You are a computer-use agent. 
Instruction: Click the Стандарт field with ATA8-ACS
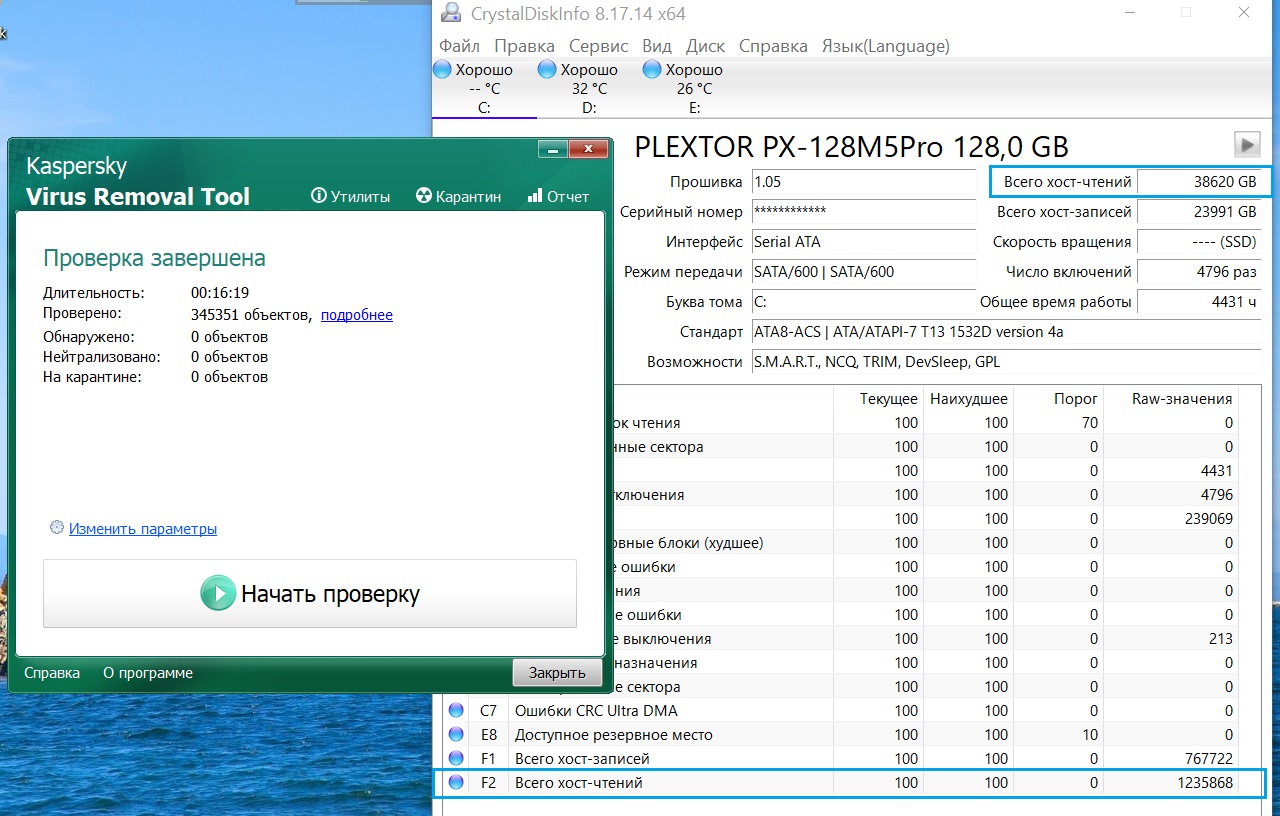[1006, 332]
